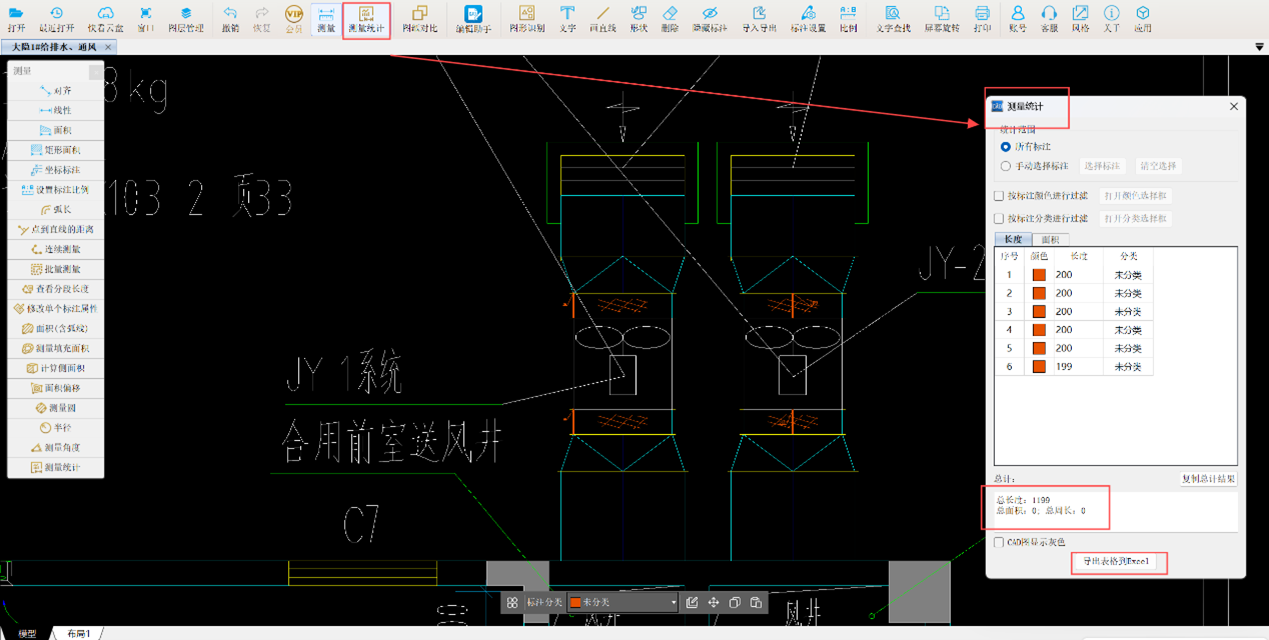Open the 标注分类 dropdown at the bottom
Viewport: 1269px width, 640px height.
(x=623, y=603)
